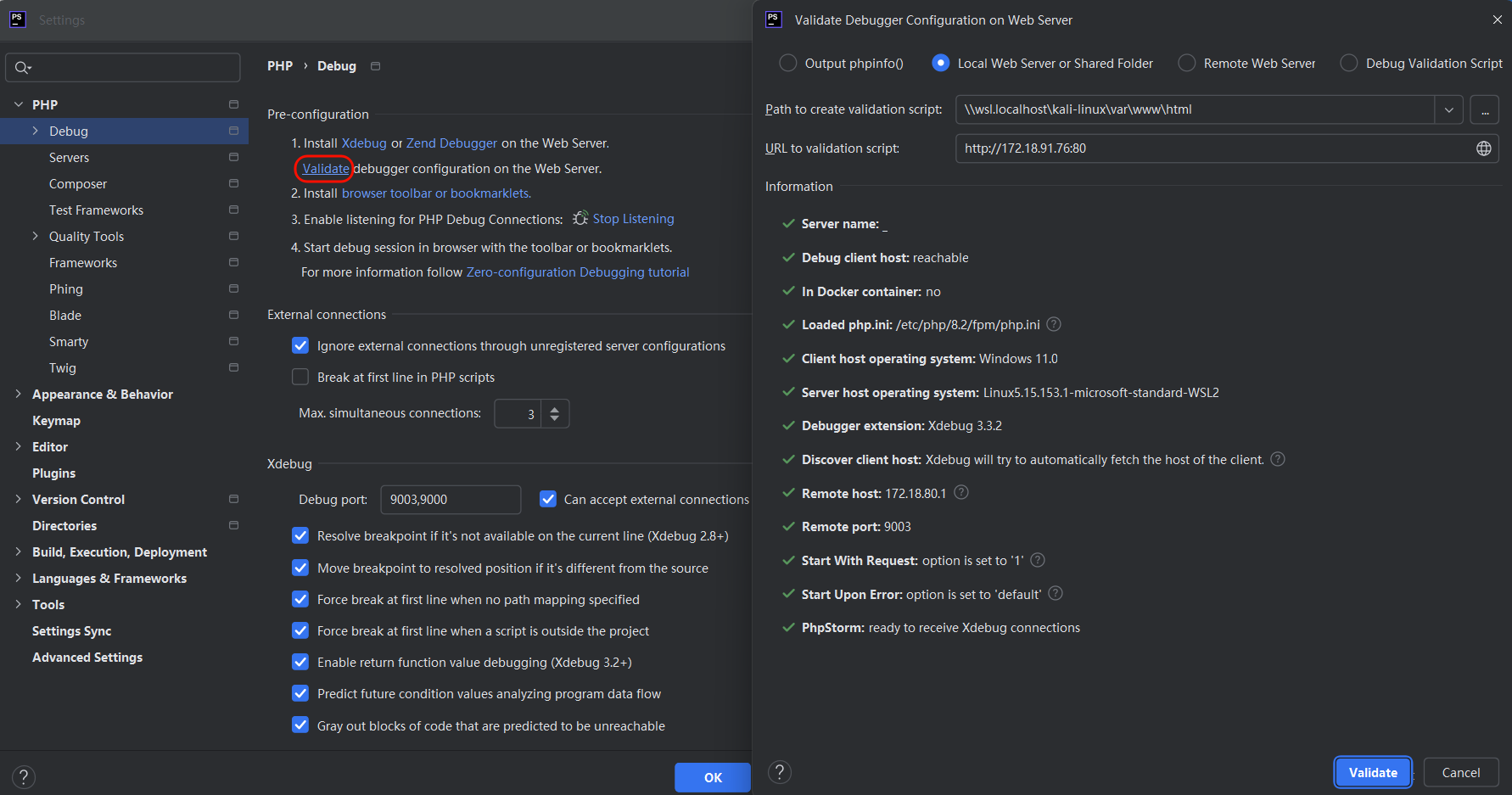Click Xdebug install link
The width and height of the screenshot is (1512, 795).
click(364, 143)
